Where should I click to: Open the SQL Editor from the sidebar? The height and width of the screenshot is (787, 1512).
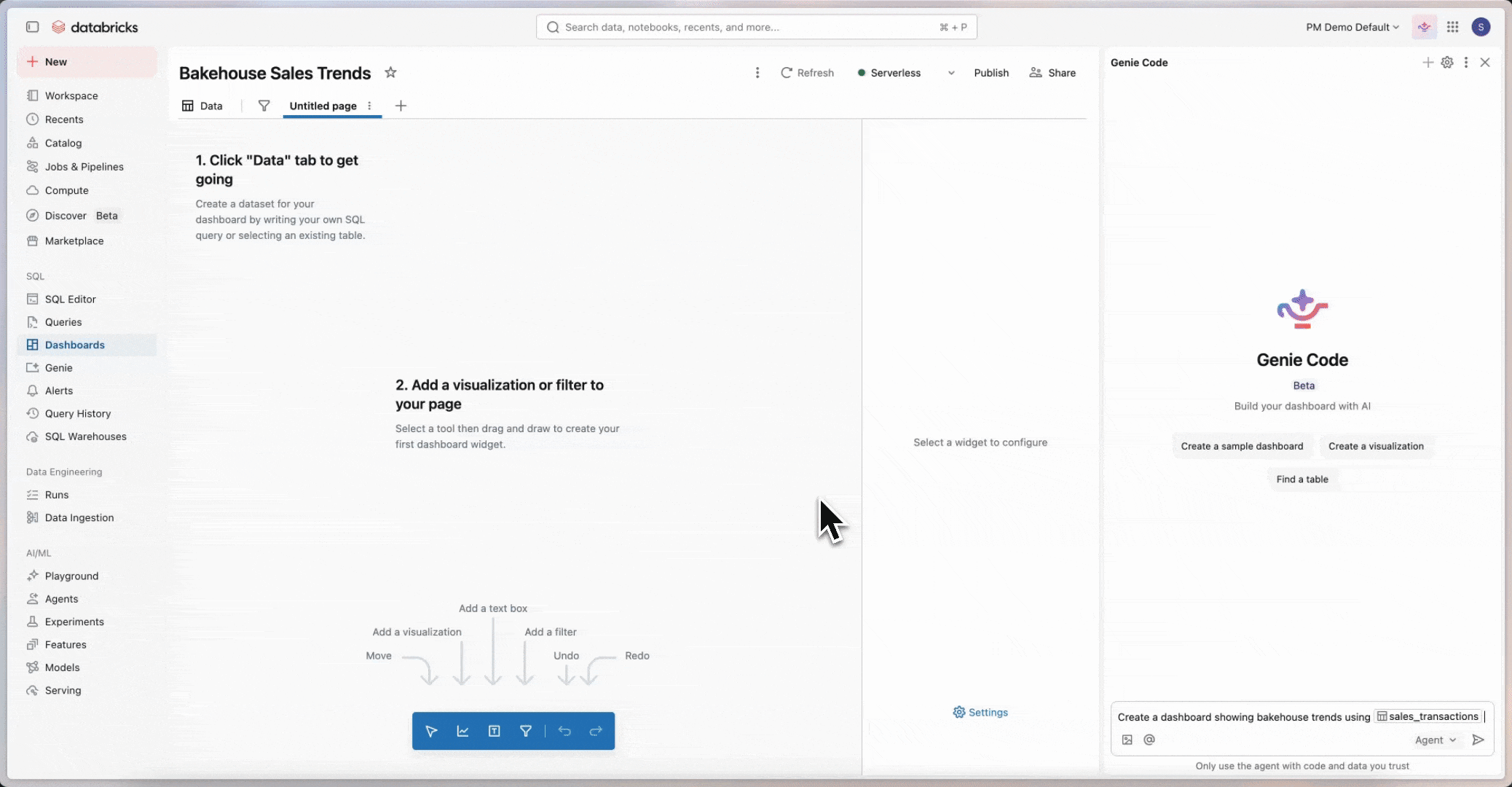(x=70, y=299)
